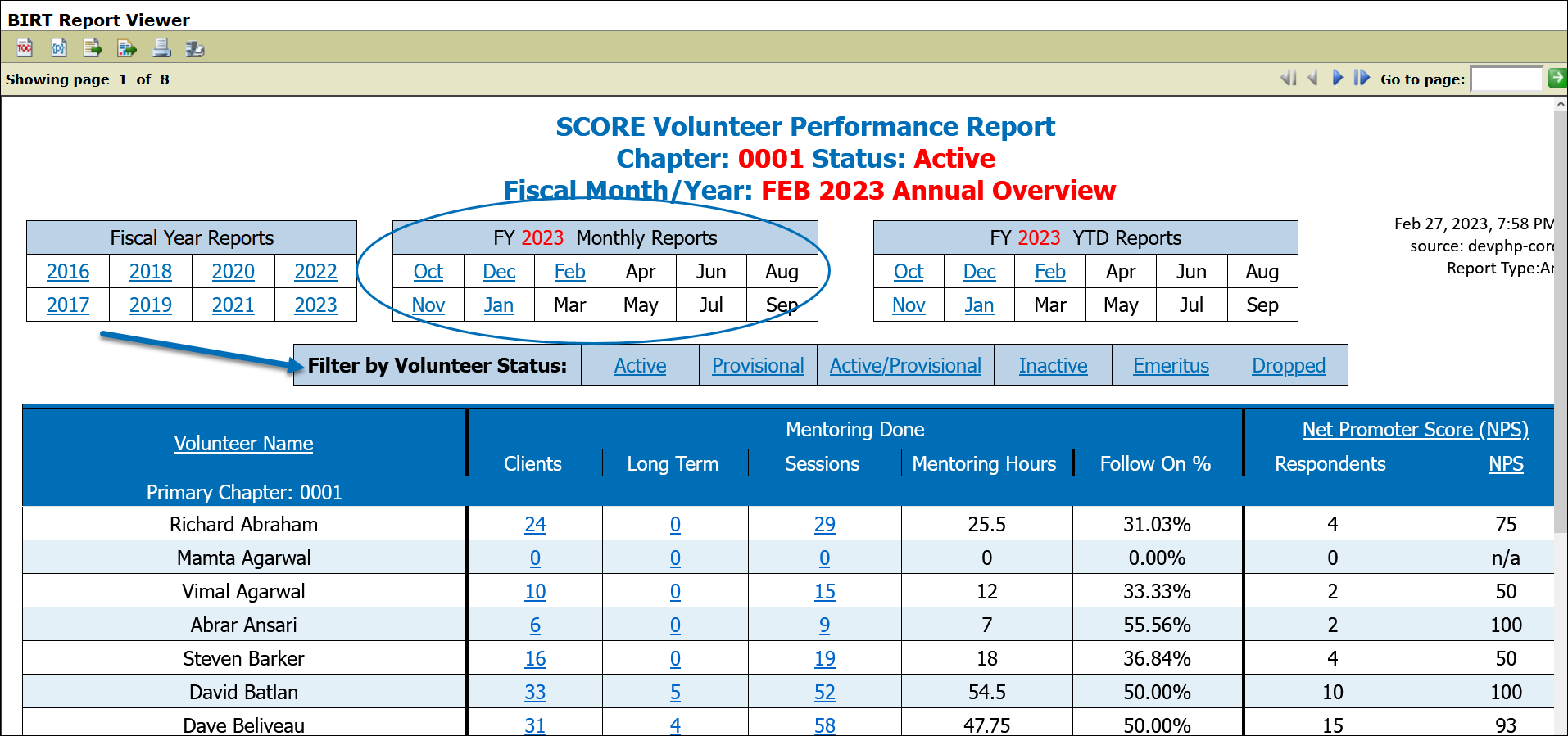Open the 2016 fiscal year report
The height and width of the screenshot is (736, 1568).
(x=68, y=272)
